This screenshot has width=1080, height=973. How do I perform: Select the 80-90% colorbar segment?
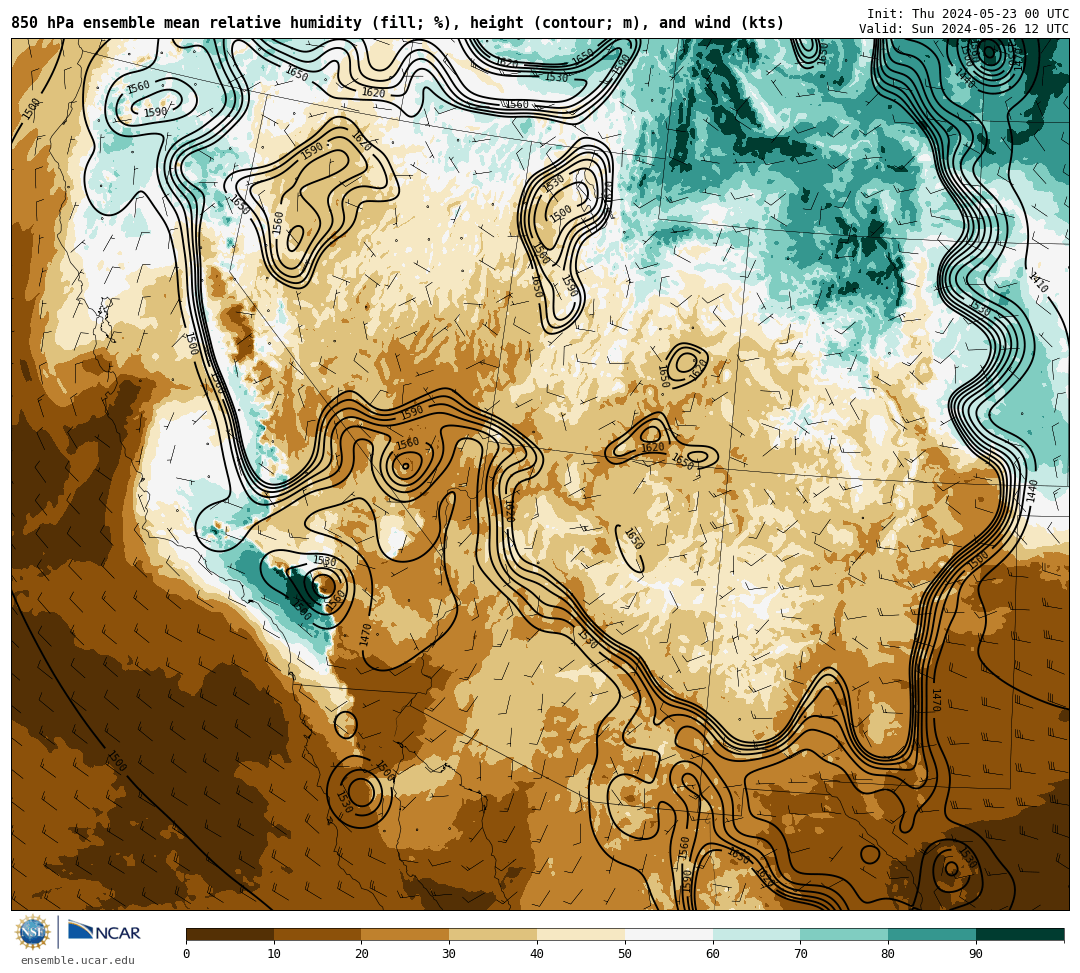pos(932,934)
